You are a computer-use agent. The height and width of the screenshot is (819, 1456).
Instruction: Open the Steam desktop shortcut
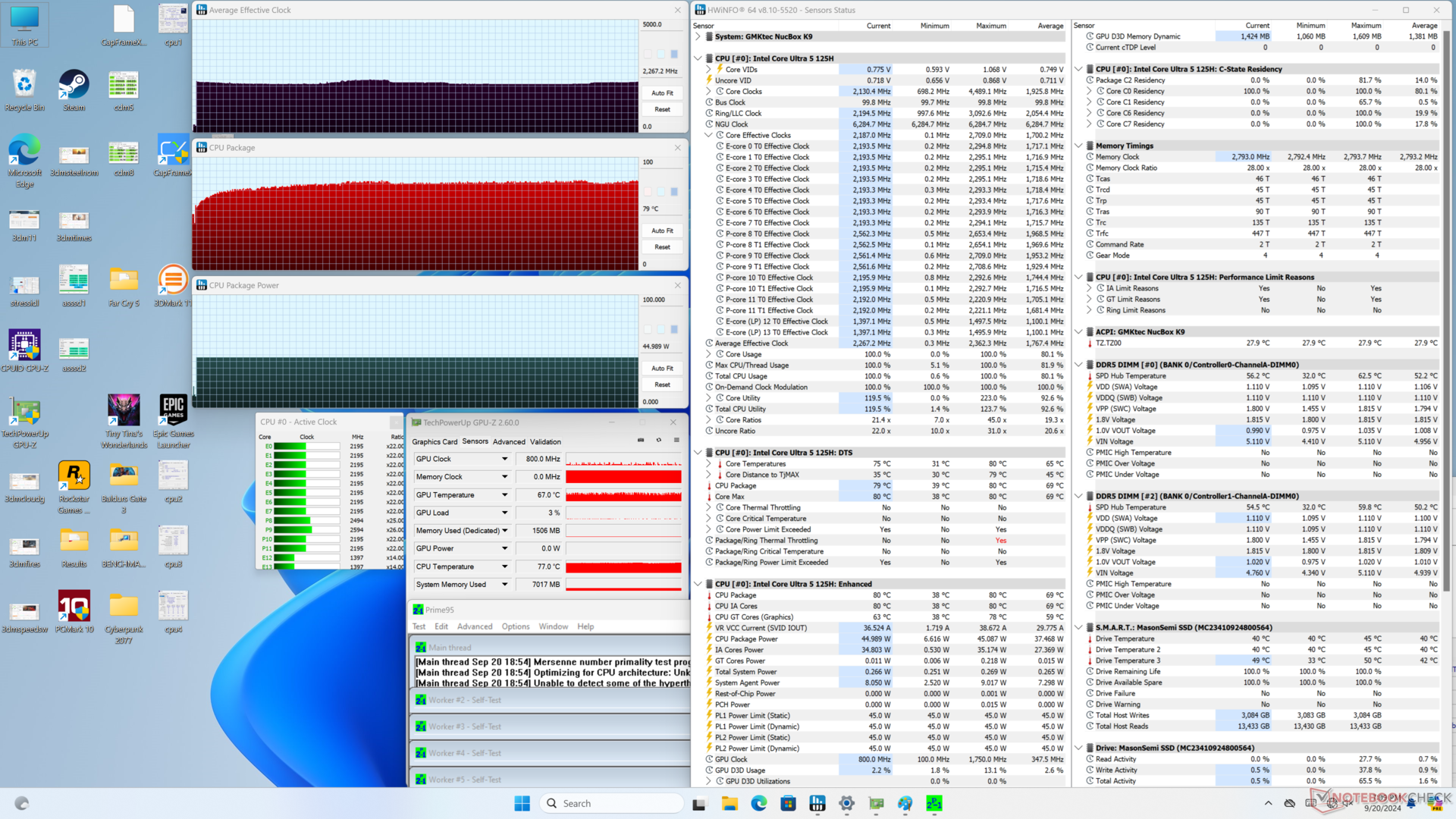[x=74, y=90]
